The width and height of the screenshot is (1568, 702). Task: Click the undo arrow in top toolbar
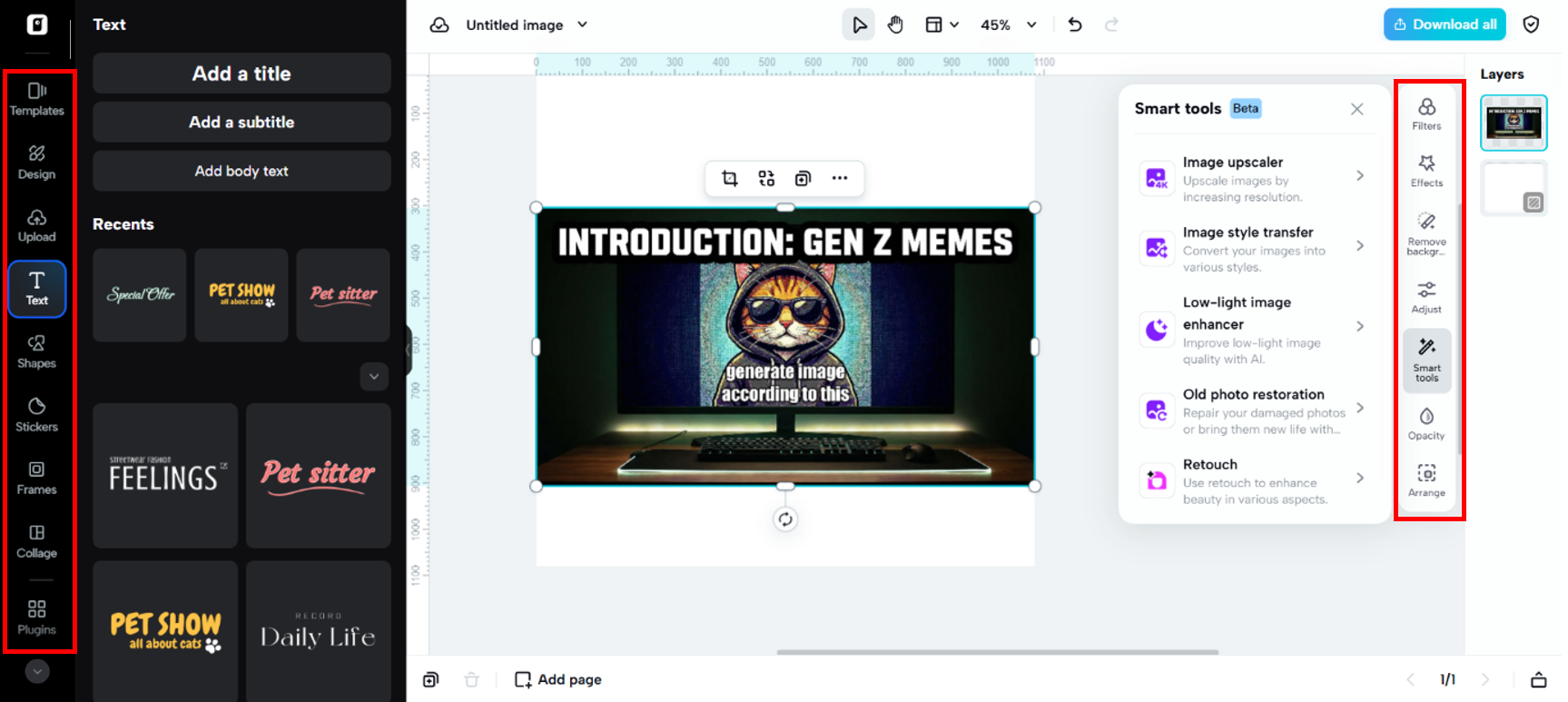click(x=1075, y=25)
